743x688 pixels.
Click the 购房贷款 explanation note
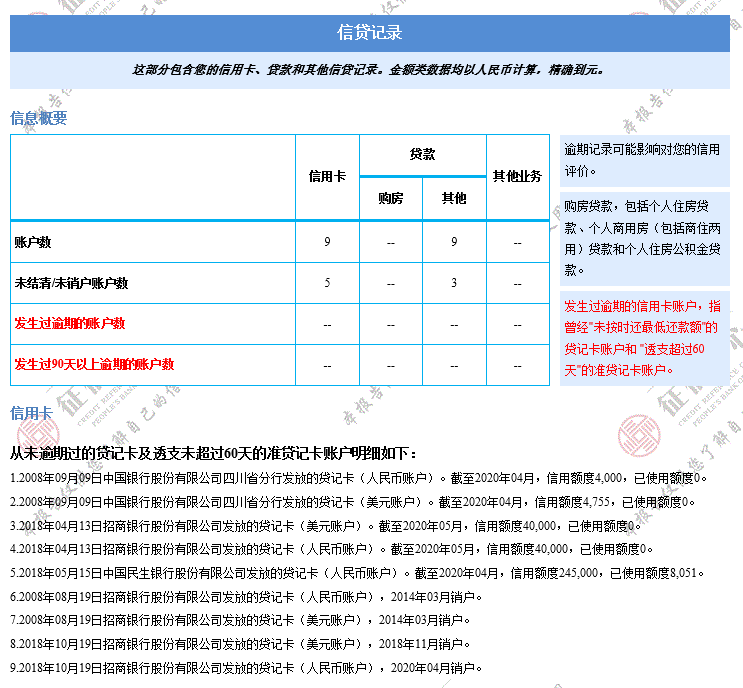click(x=644, y=238)
